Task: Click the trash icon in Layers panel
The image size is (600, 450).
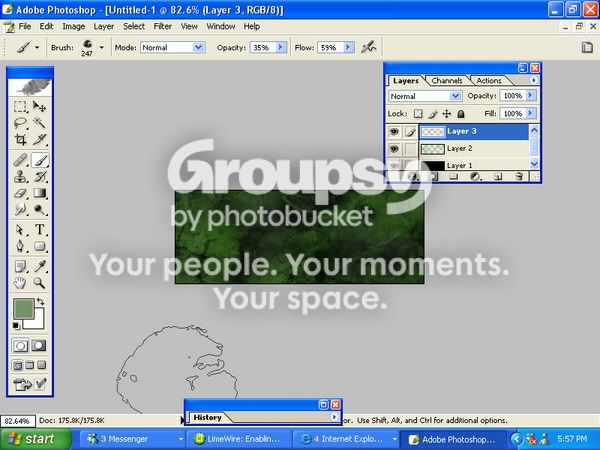Action: point(519,176)
